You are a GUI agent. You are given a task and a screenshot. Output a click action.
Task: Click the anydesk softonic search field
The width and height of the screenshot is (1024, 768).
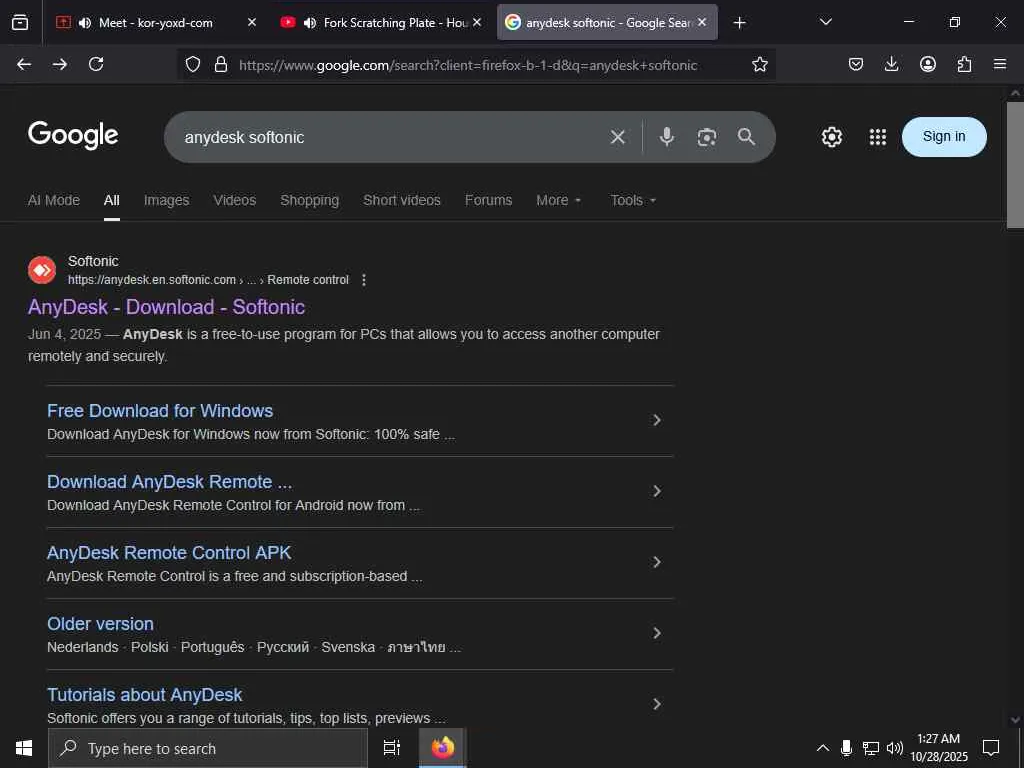click(x=392, y=137)
